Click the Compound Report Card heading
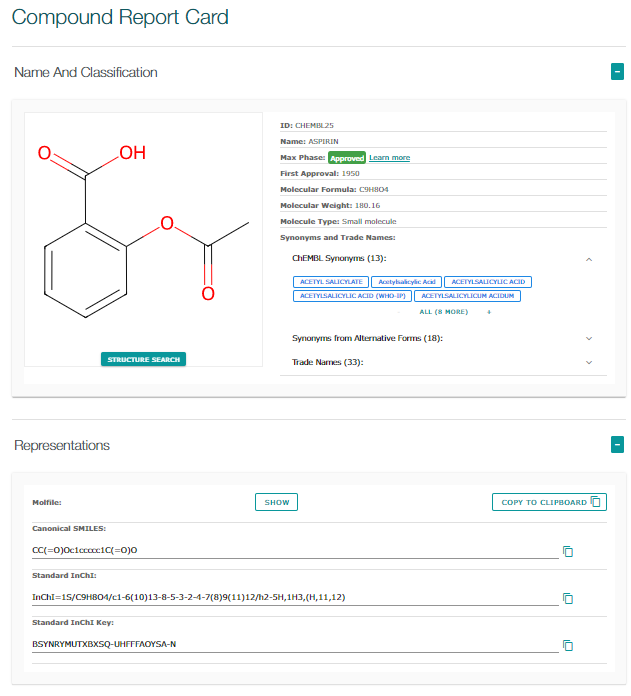631x696 pixels. (120, 17)
